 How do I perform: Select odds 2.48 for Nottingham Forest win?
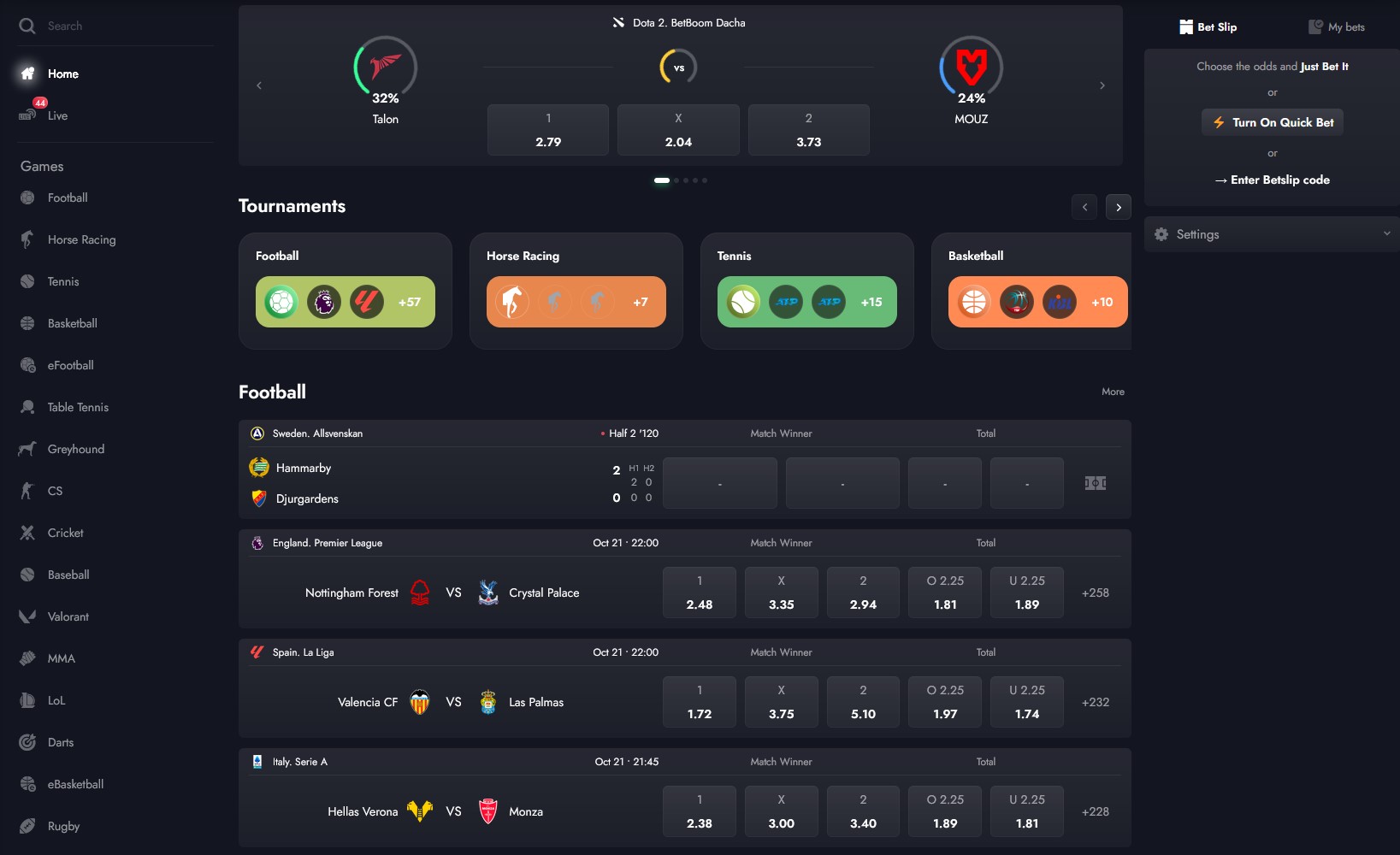[699, 593]
